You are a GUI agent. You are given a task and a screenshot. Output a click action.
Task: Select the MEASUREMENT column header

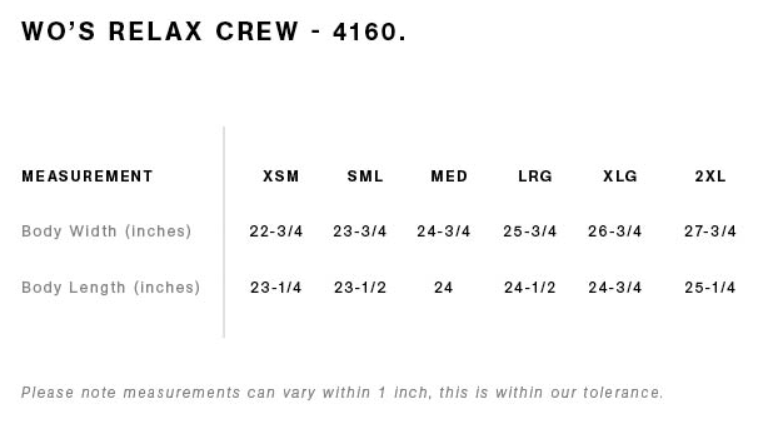click(x=87, y=176)
